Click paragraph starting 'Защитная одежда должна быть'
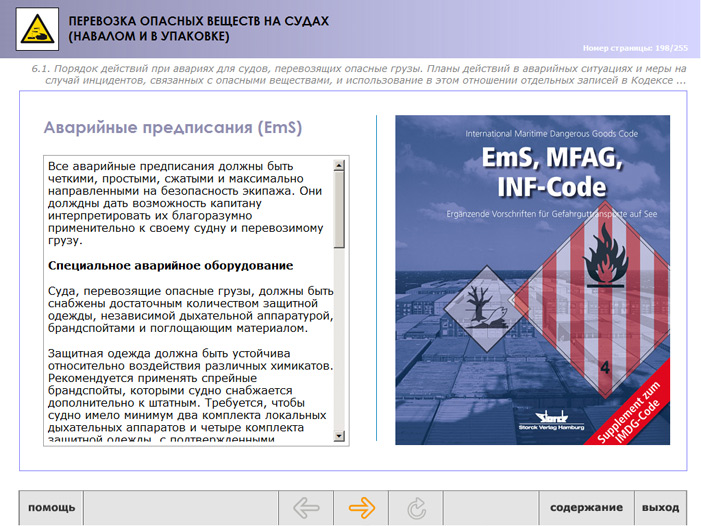701x526 pixels. pyautogui.click(x=190, y=396)
